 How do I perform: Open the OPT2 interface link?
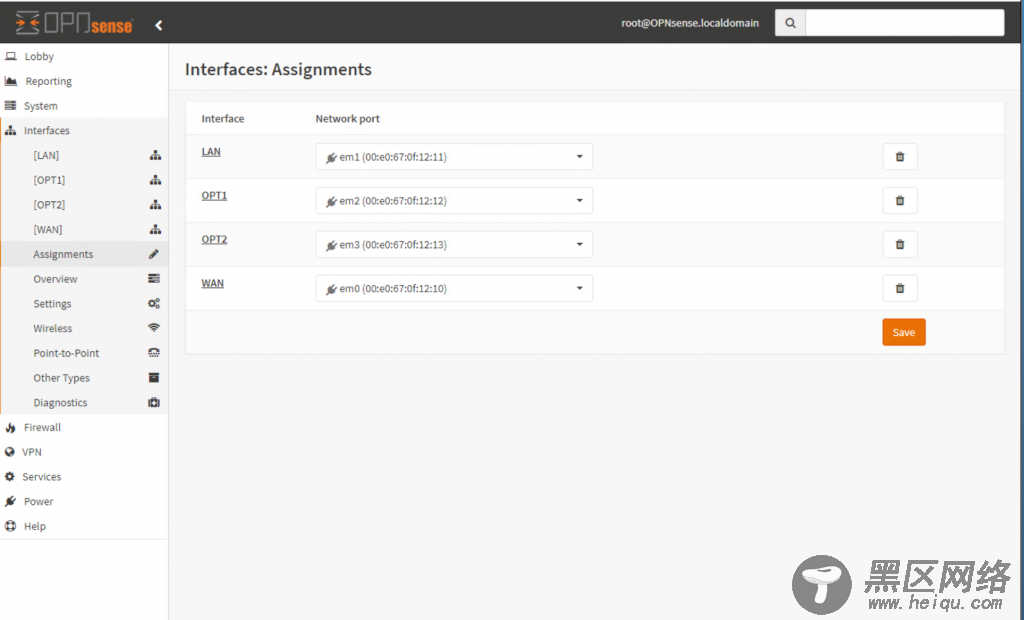tap(214, 239)
